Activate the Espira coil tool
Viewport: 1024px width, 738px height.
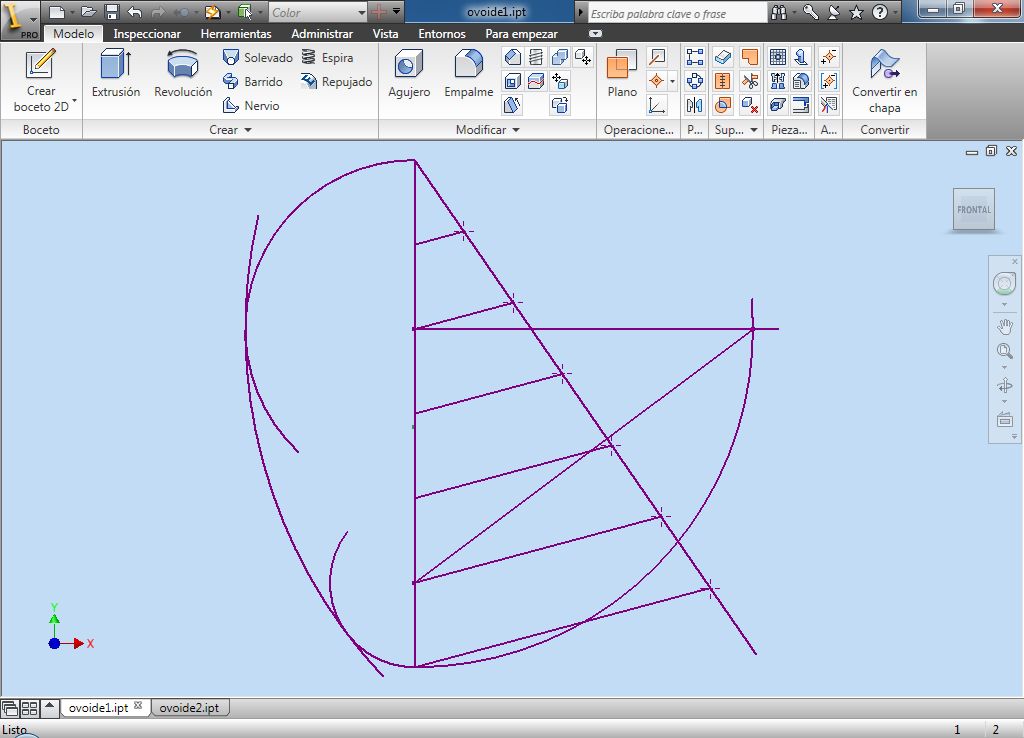(327, 57)
